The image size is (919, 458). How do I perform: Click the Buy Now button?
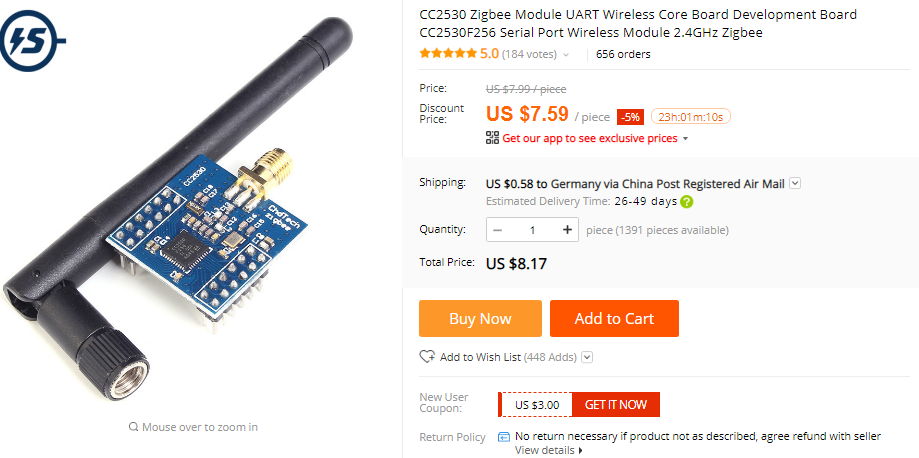481,318
